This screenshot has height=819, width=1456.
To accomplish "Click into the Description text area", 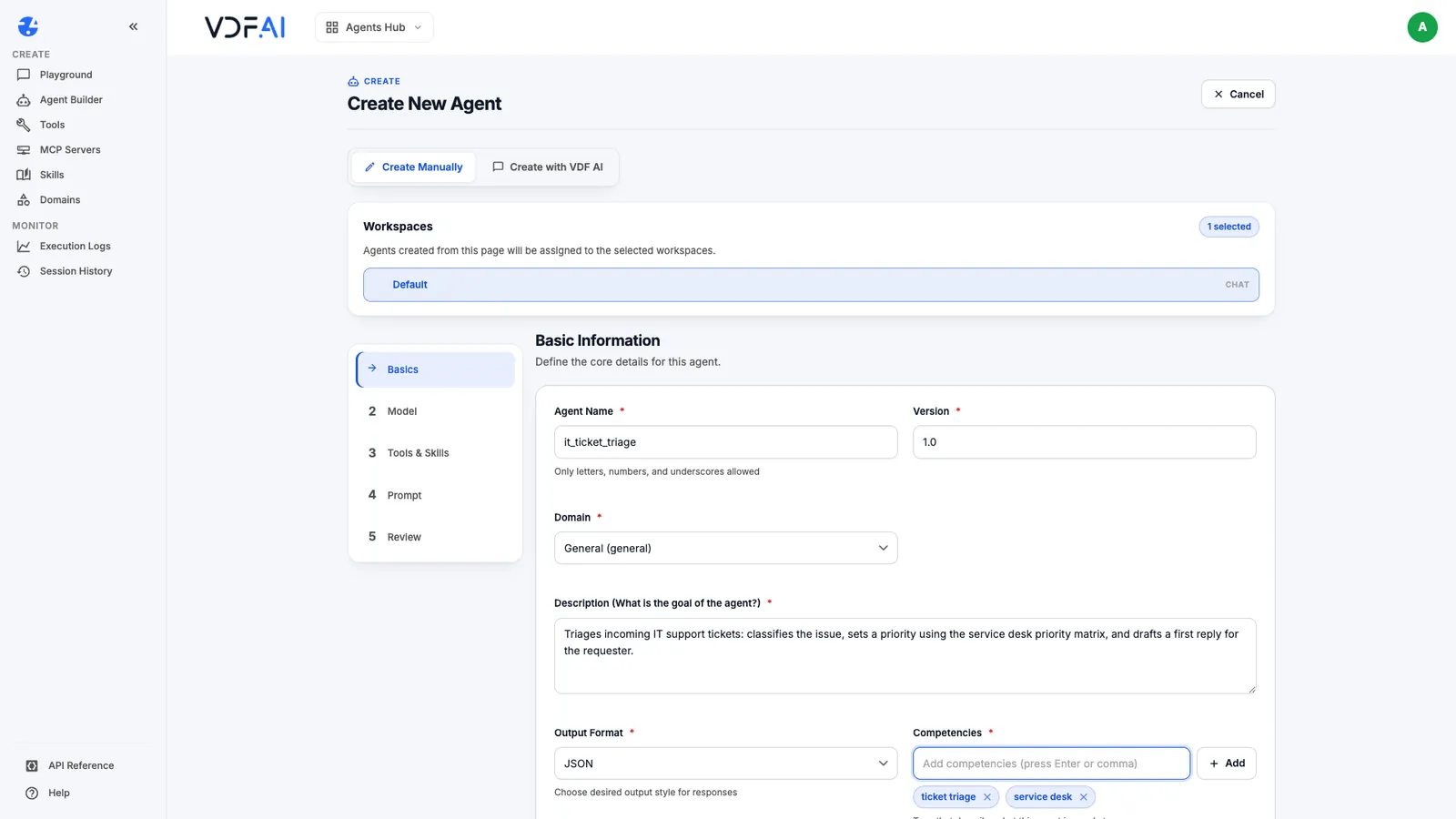I will point(905,656).
